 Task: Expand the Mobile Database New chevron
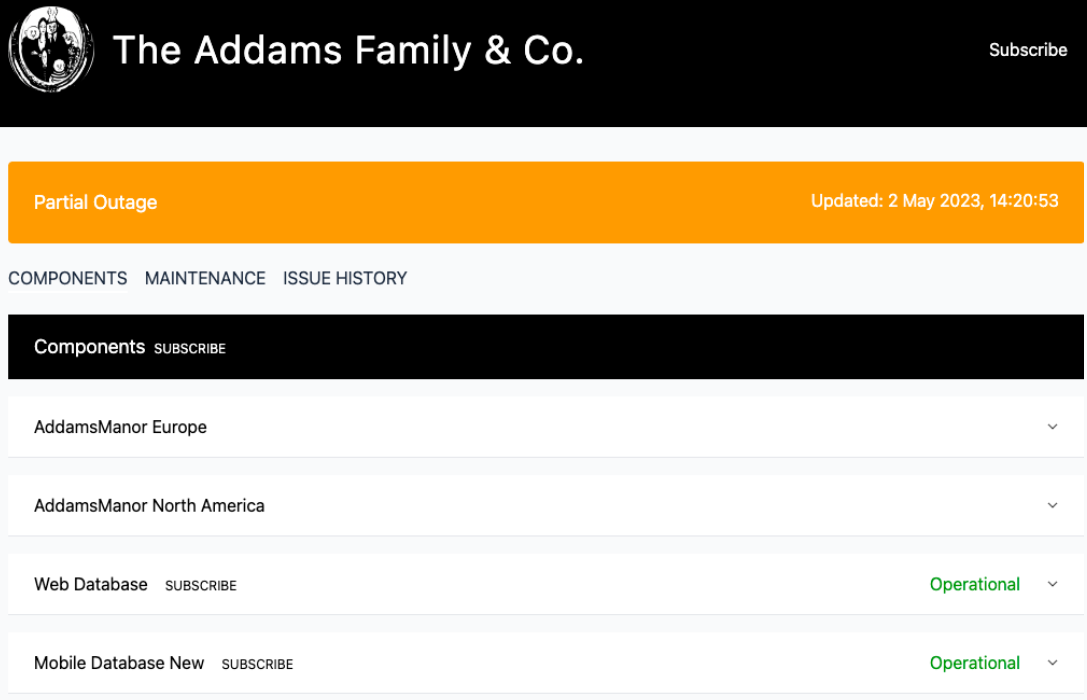[x=1052, y=663]
